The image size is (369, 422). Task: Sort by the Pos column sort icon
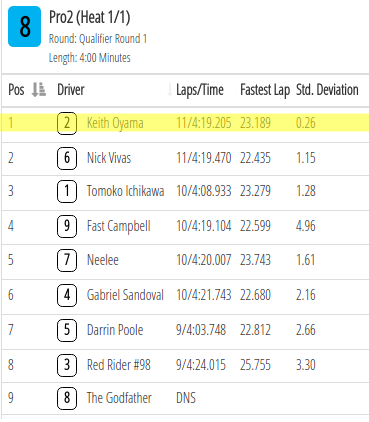pos(38,90)
